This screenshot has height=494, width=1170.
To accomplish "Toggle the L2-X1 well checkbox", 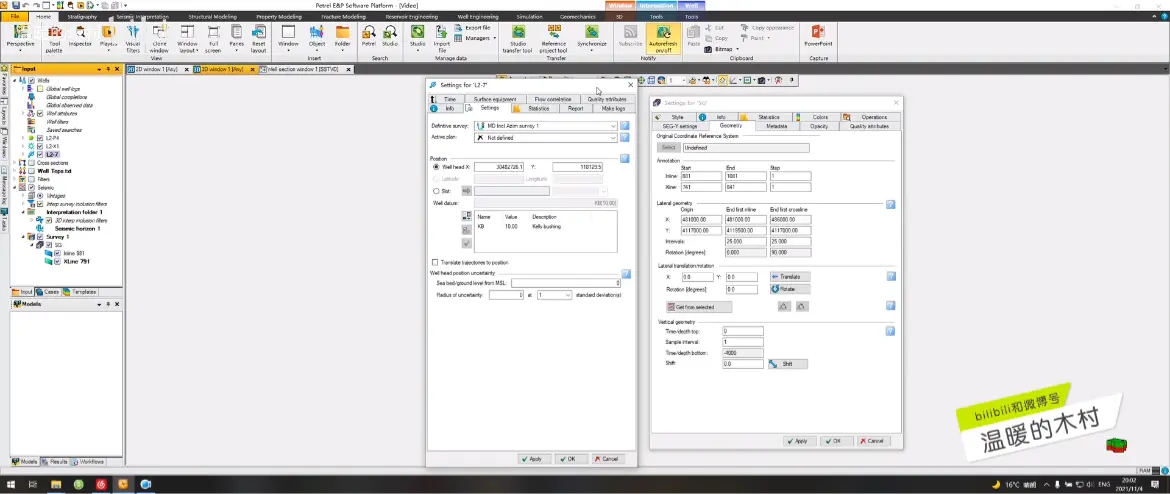I will (x=40, y=146).
